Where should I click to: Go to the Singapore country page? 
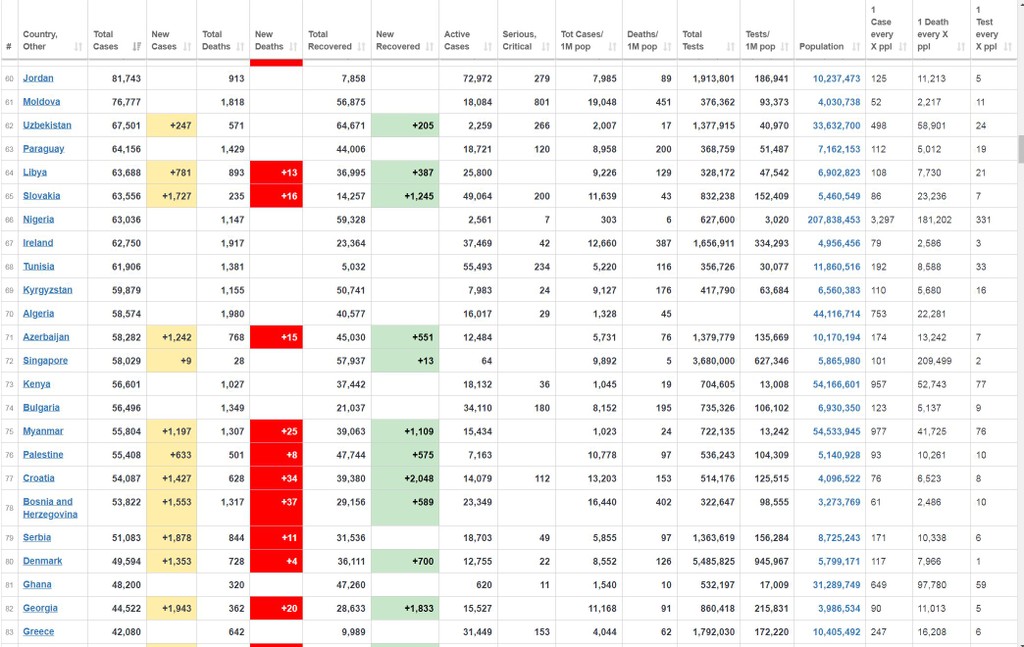pyautogui.click(x=45, y=360)
